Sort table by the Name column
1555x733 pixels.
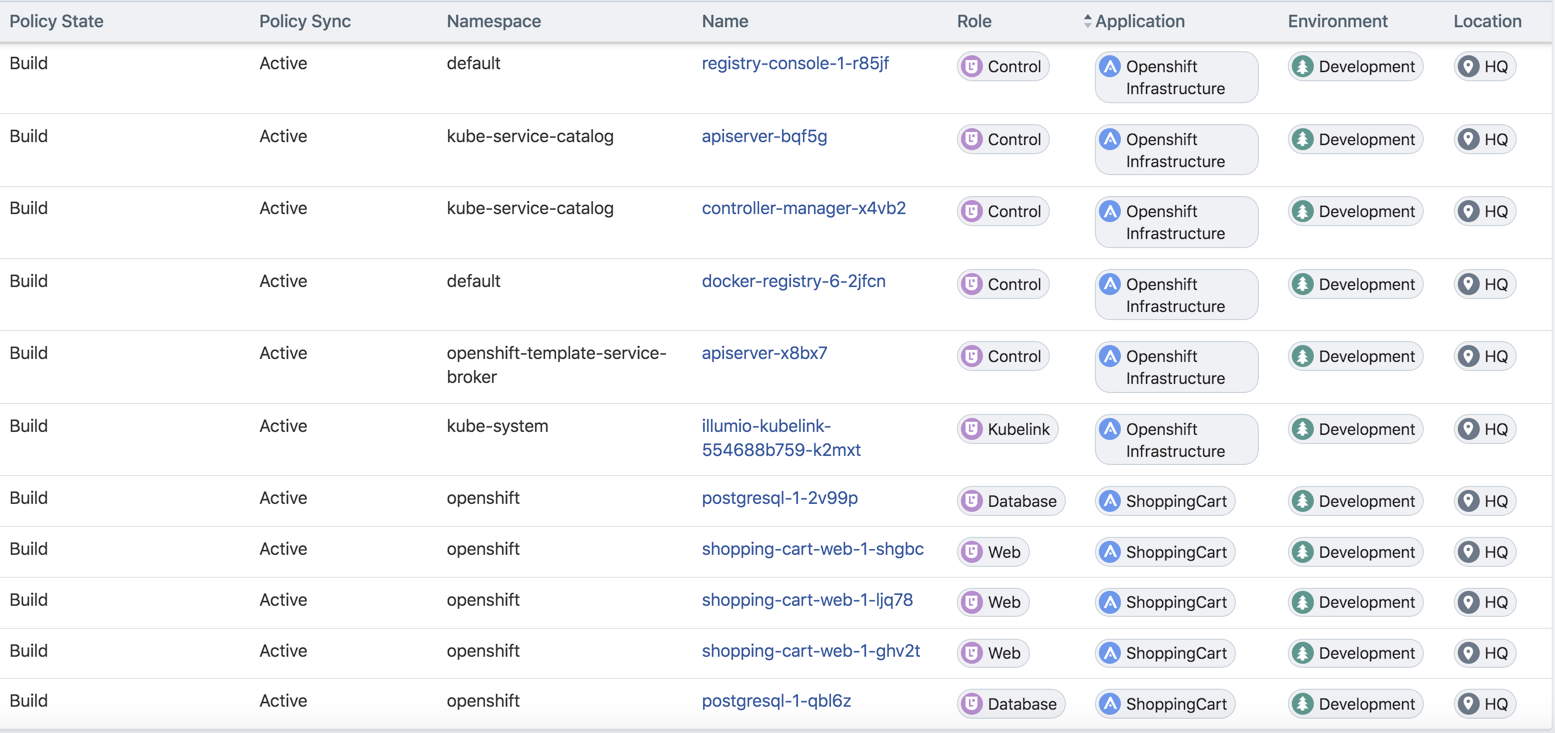pyautogui.click(x=724, y=20)
